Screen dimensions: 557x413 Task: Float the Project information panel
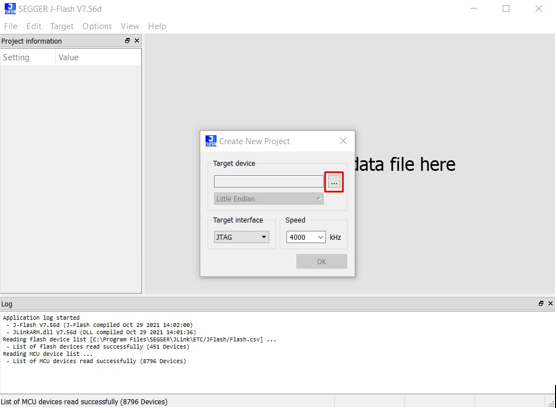pyautogui.click(x=127, y=41)
